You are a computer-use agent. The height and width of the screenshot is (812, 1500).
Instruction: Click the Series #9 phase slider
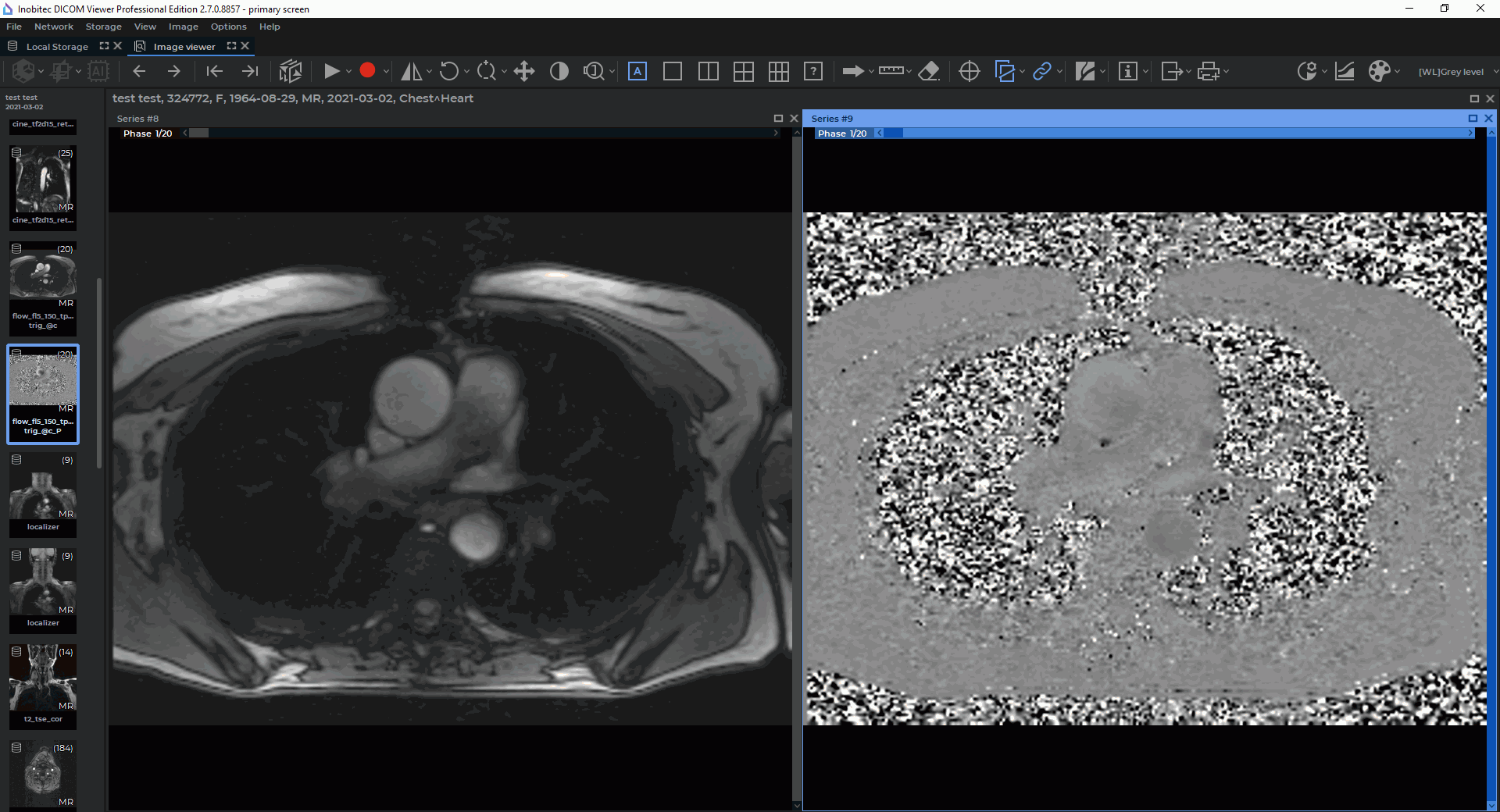pyautogui.click(x=1175, y=133)
